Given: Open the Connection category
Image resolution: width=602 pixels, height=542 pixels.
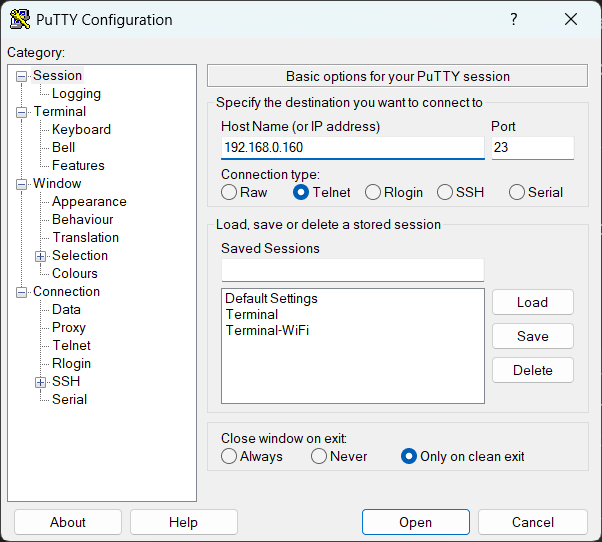Looking at the screenshot, I should point(66,292).
